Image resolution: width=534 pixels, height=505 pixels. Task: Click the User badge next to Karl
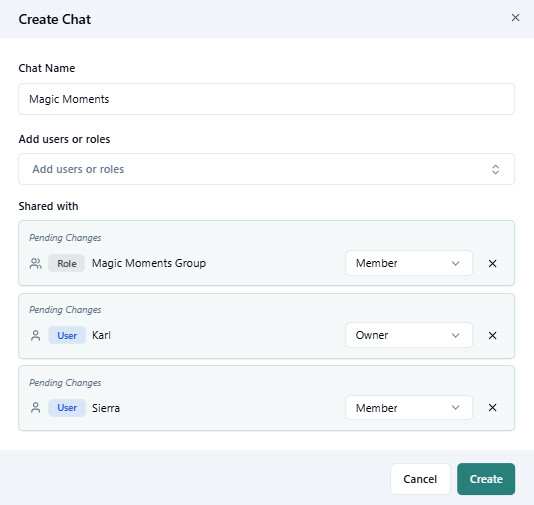pos(67,335)
